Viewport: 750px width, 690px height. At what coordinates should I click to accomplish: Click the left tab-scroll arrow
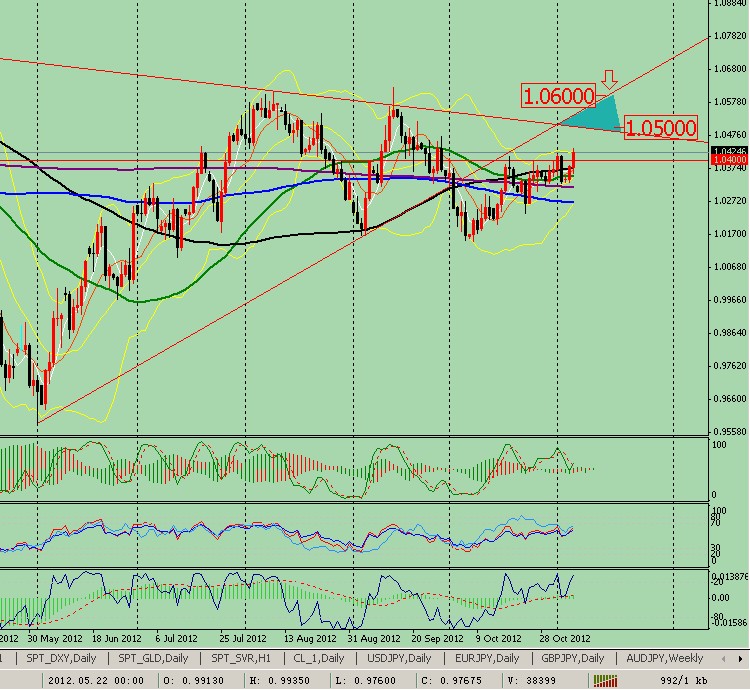pyautogui.click(x=725, y=659)
